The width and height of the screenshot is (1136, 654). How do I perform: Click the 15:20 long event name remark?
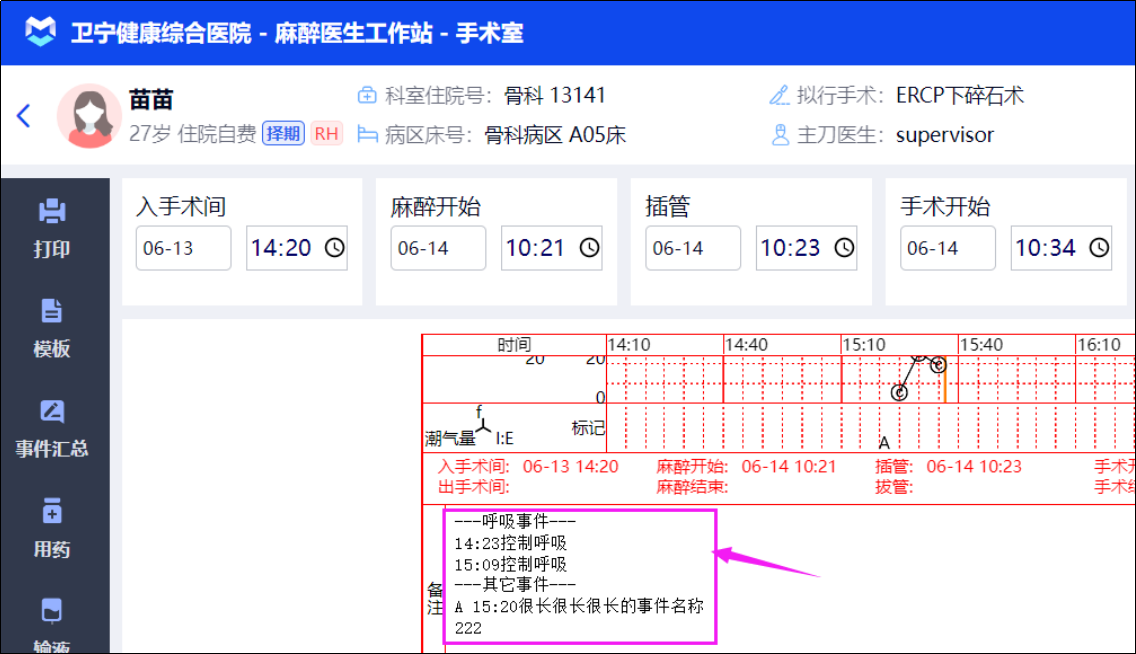pos(579,606)
